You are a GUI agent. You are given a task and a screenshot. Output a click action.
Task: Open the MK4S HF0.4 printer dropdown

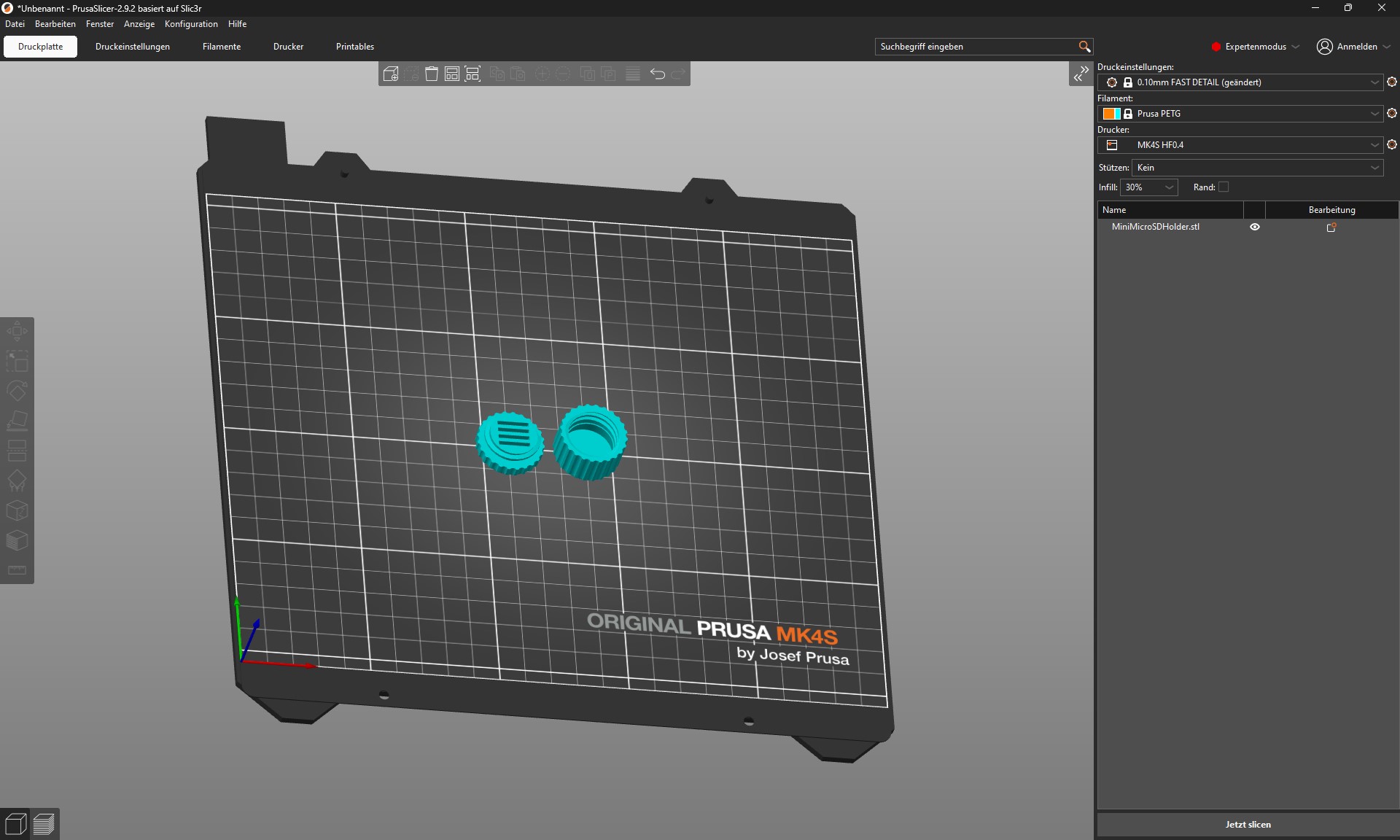click(1240, 145)
